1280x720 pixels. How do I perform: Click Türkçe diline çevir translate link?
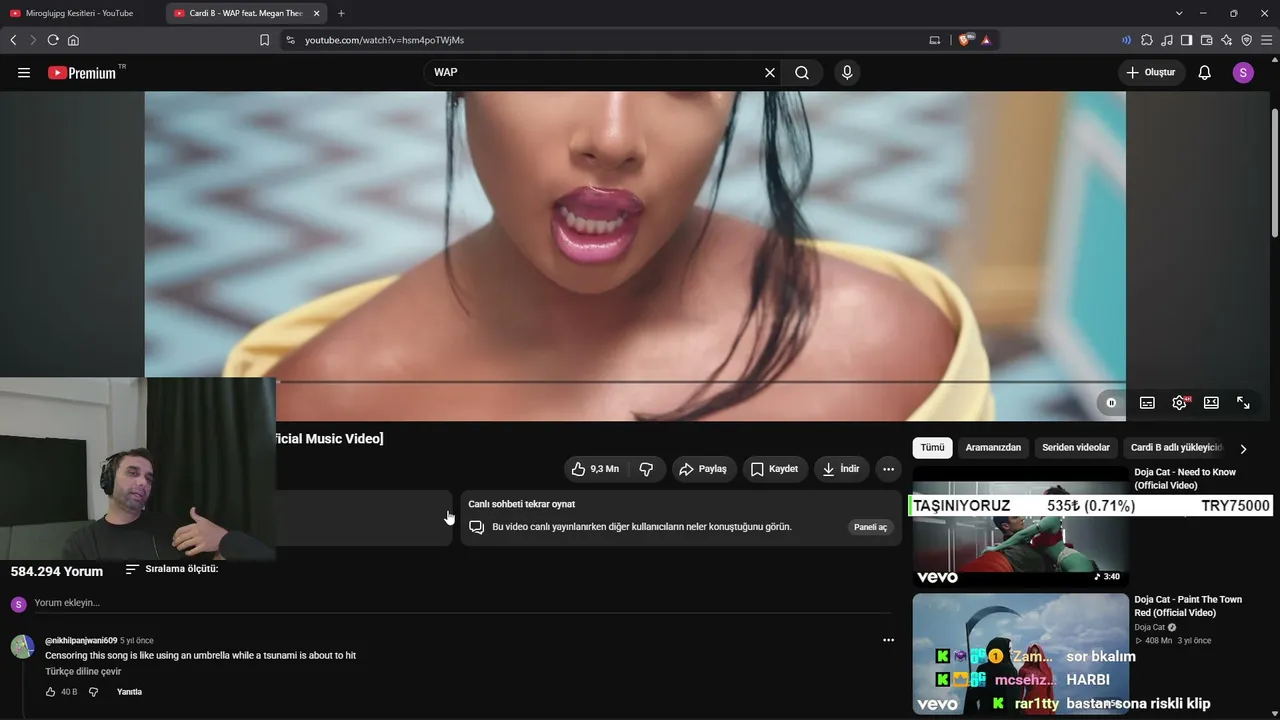click(x=83, y=671)
